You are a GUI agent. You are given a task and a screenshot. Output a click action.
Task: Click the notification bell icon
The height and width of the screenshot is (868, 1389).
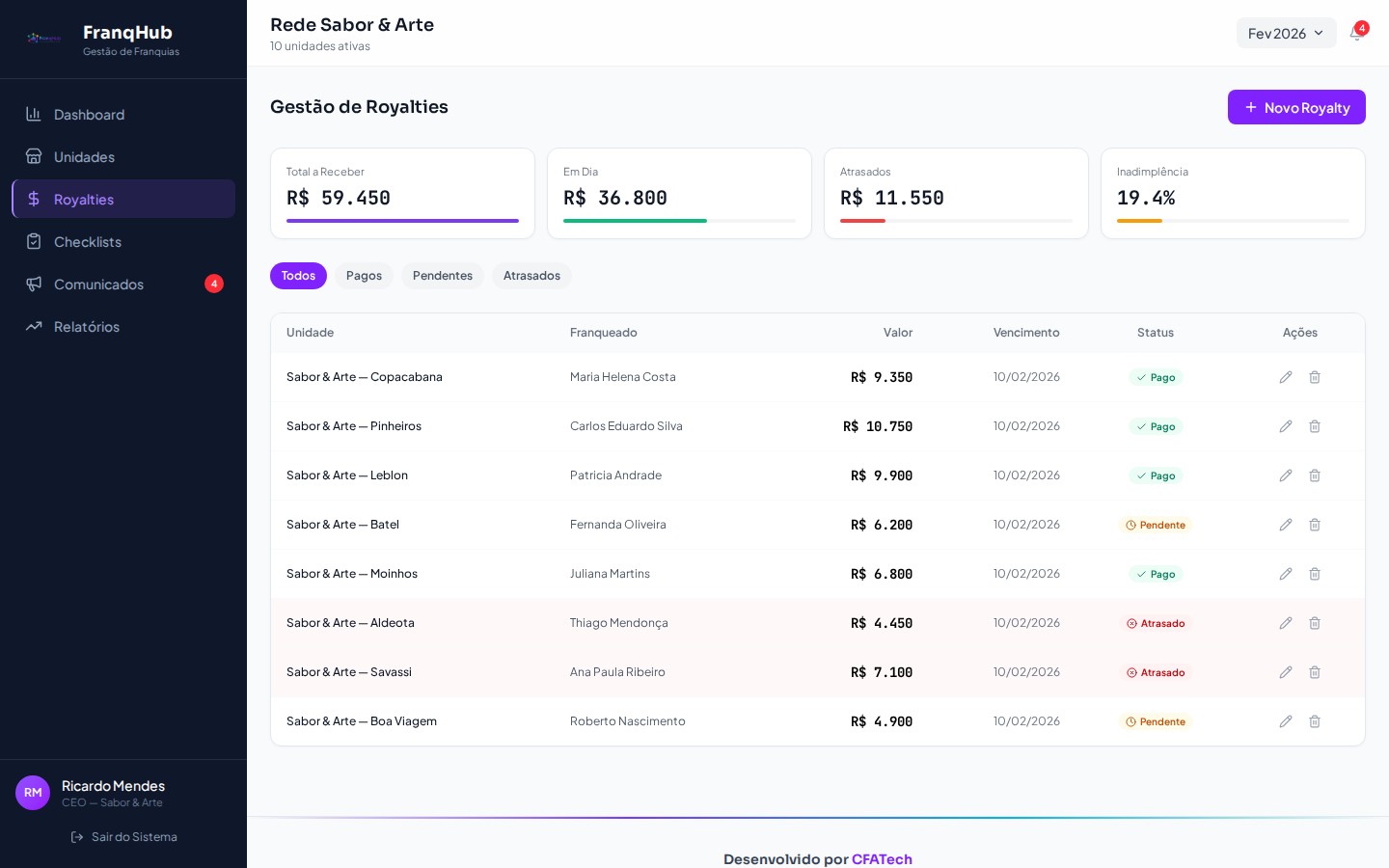pos(1356,34)
